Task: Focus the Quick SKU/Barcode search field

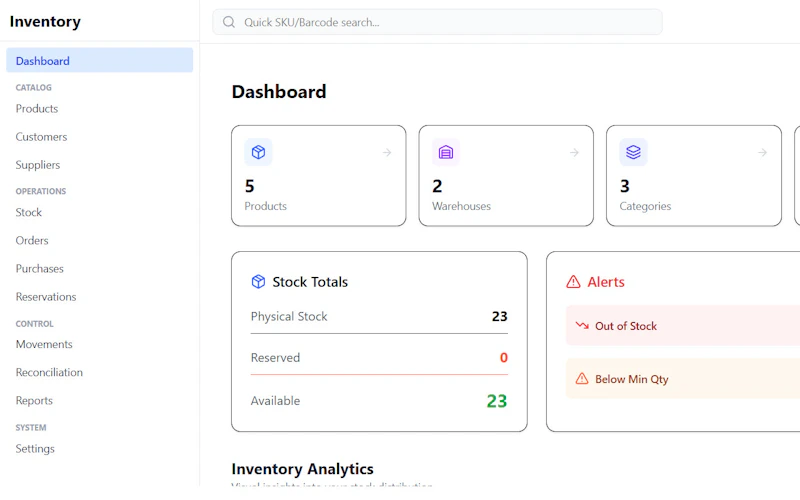Action: click(437, 22)
